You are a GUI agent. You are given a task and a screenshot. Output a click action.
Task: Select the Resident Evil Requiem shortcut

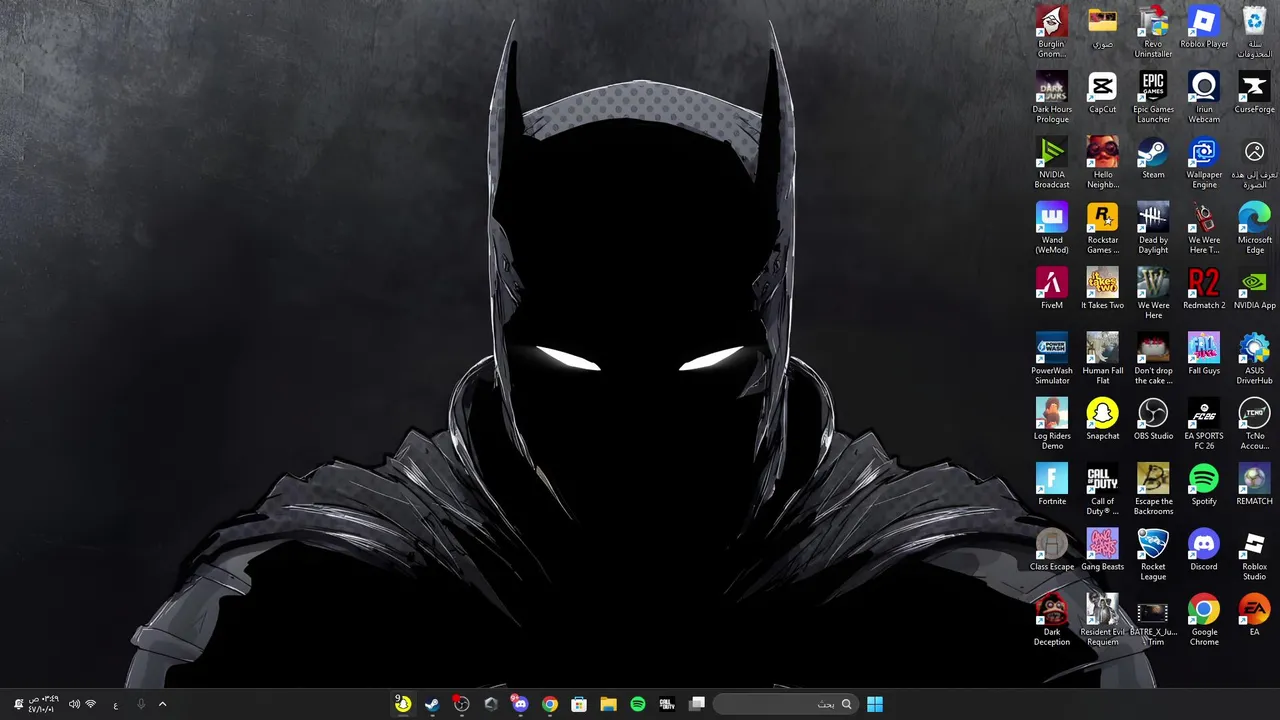click(x=1102, y=619)
